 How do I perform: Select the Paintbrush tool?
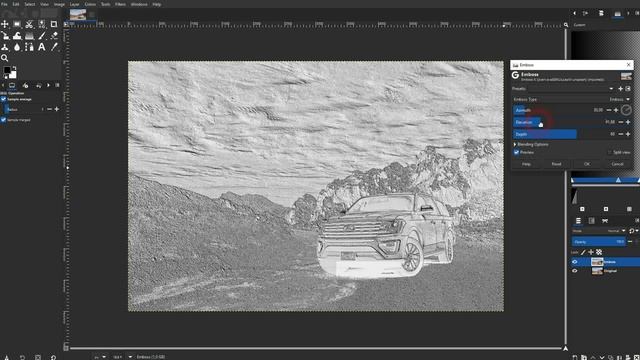coord(42,36)
